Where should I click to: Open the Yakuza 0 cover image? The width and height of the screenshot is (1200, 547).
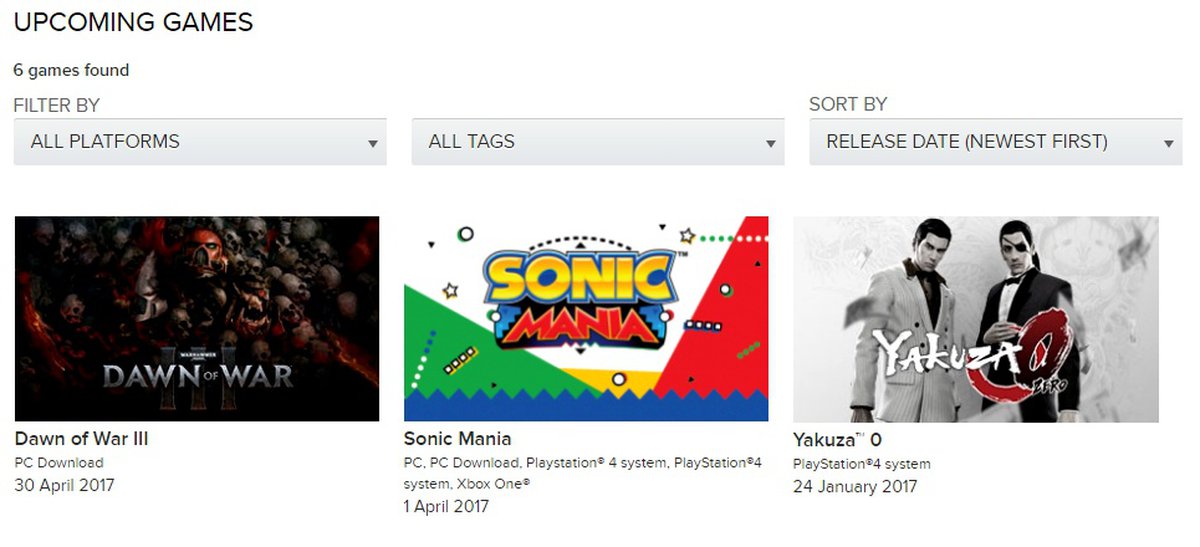976,318
